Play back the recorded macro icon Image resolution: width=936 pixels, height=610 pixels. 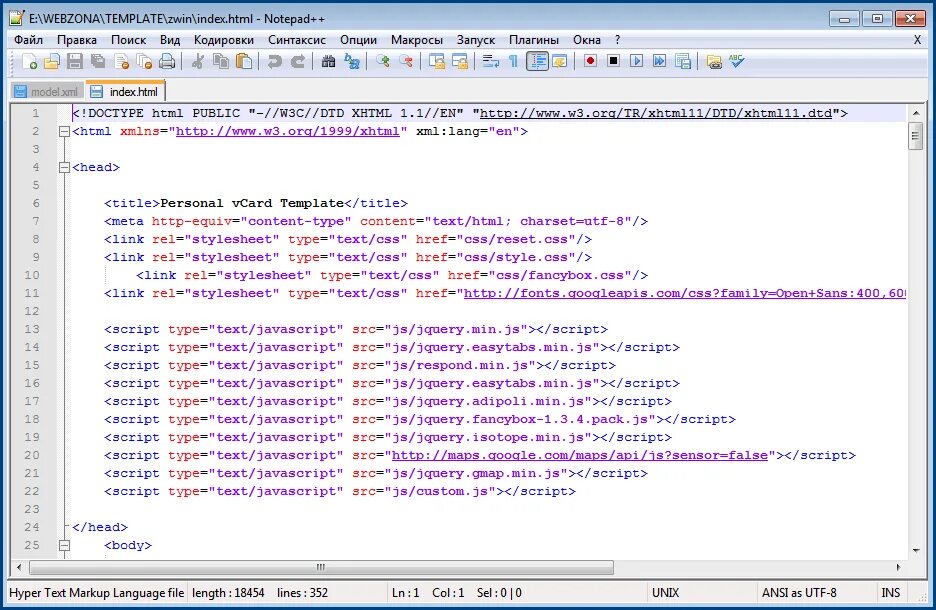click(636, 61)
